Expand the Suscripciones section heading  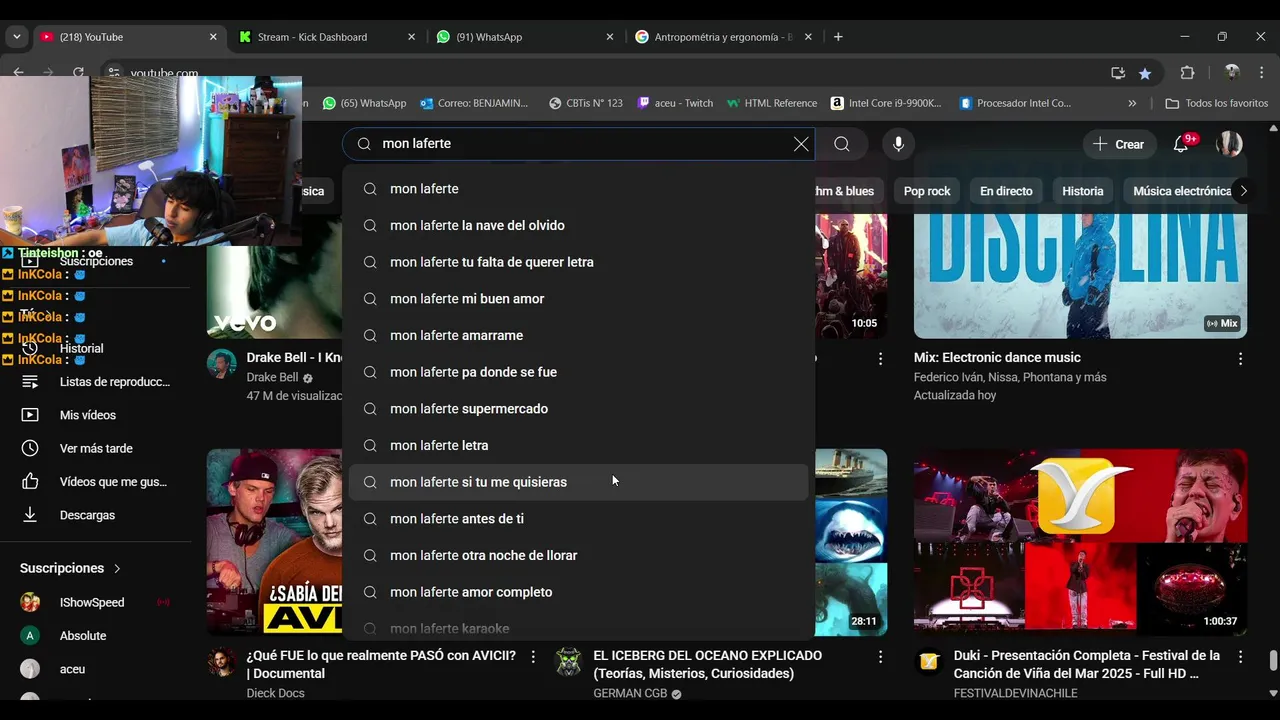(x=70, y=568)
